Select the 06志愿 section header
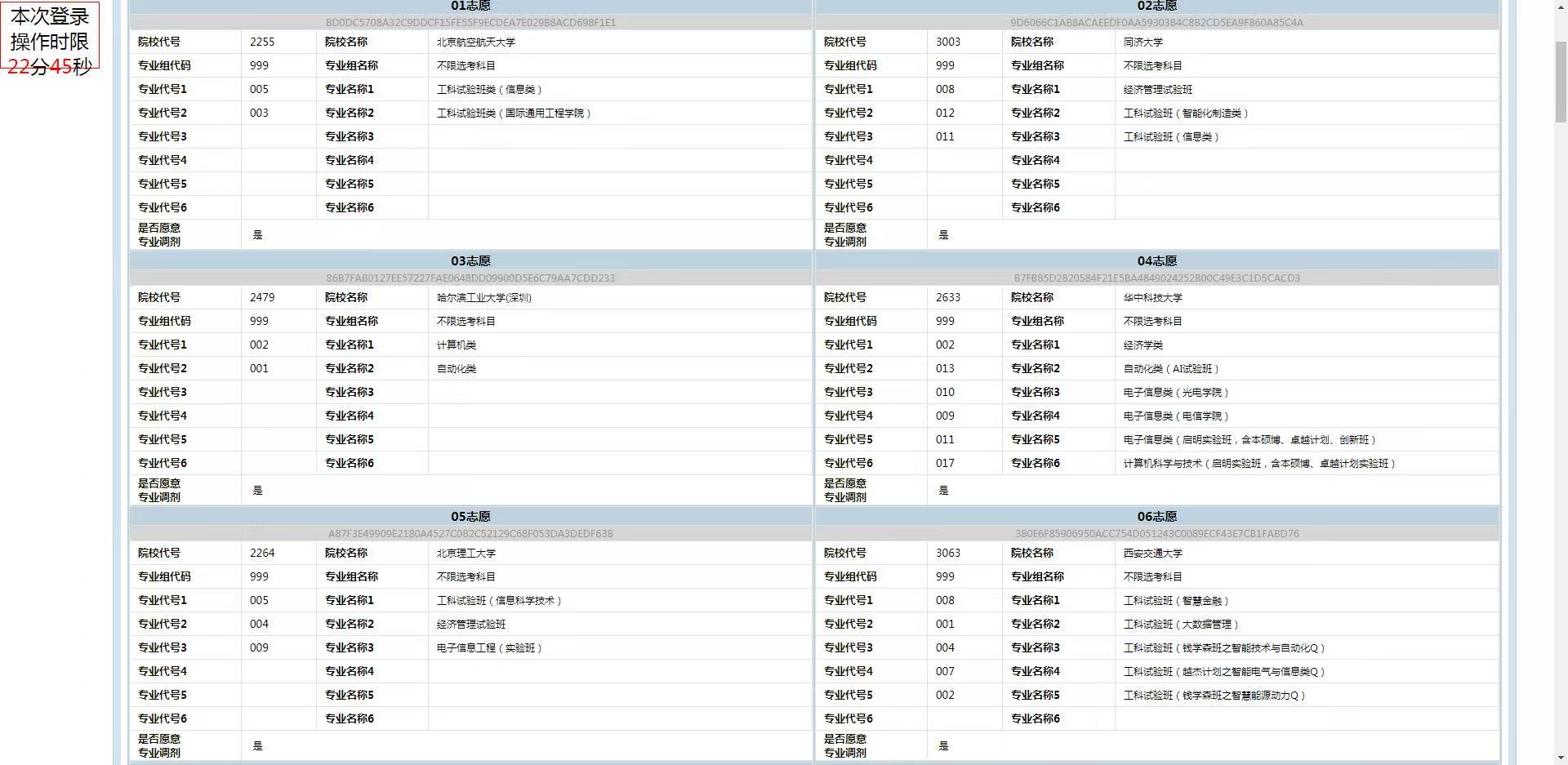The image size is (1568, 765). 1156,517
